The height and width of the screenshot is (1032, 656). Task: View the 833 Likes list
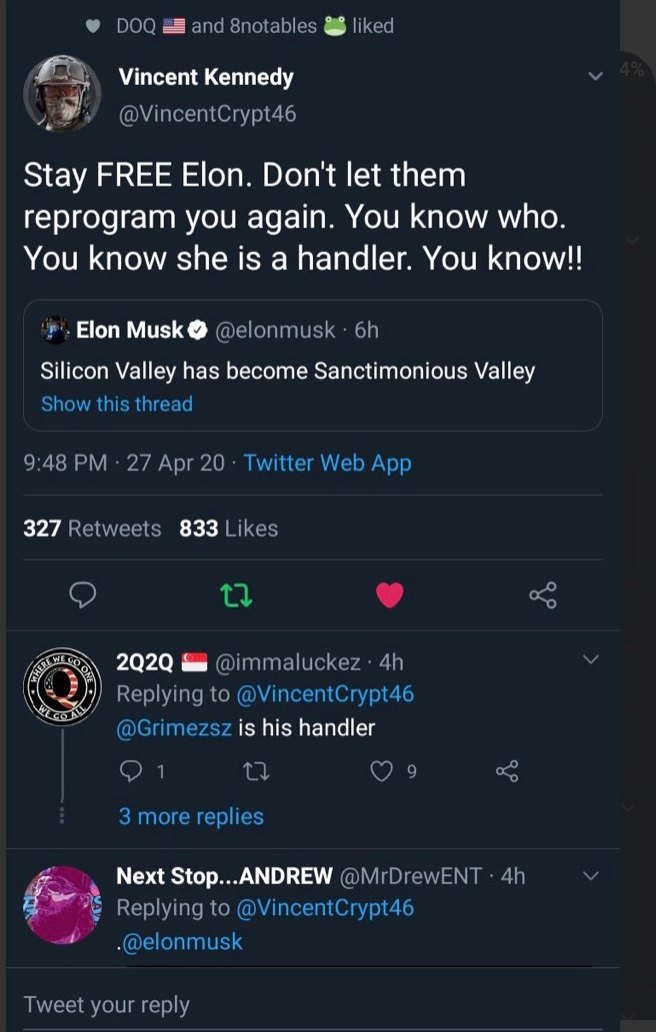[x=228, y=528]
